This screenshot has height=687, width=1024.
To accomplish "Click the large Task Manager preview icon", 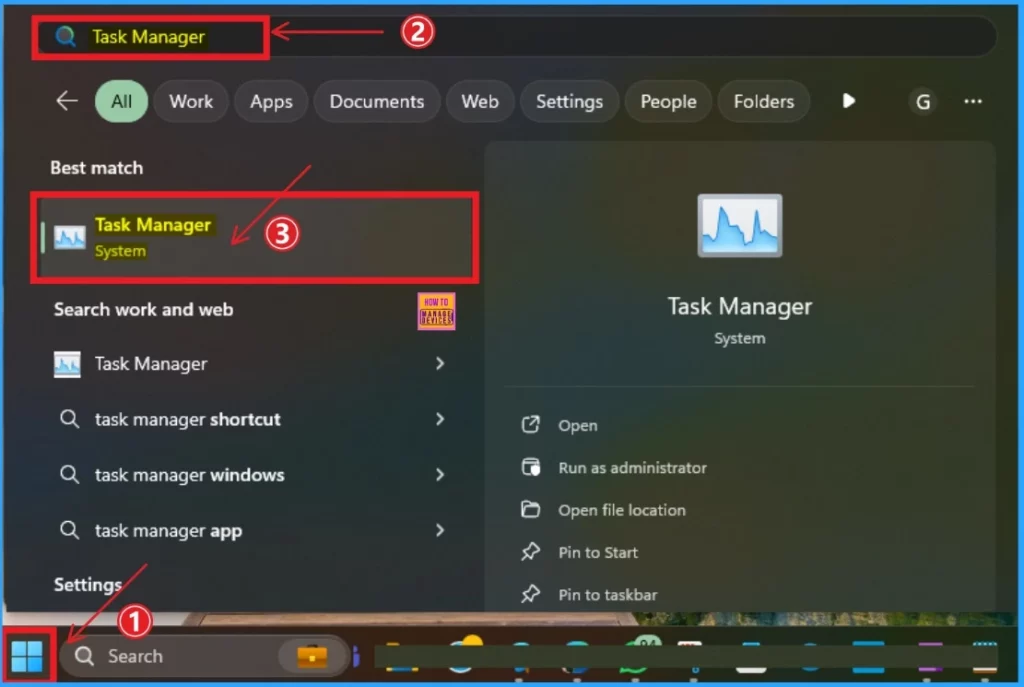I will (x=739, y=225).
